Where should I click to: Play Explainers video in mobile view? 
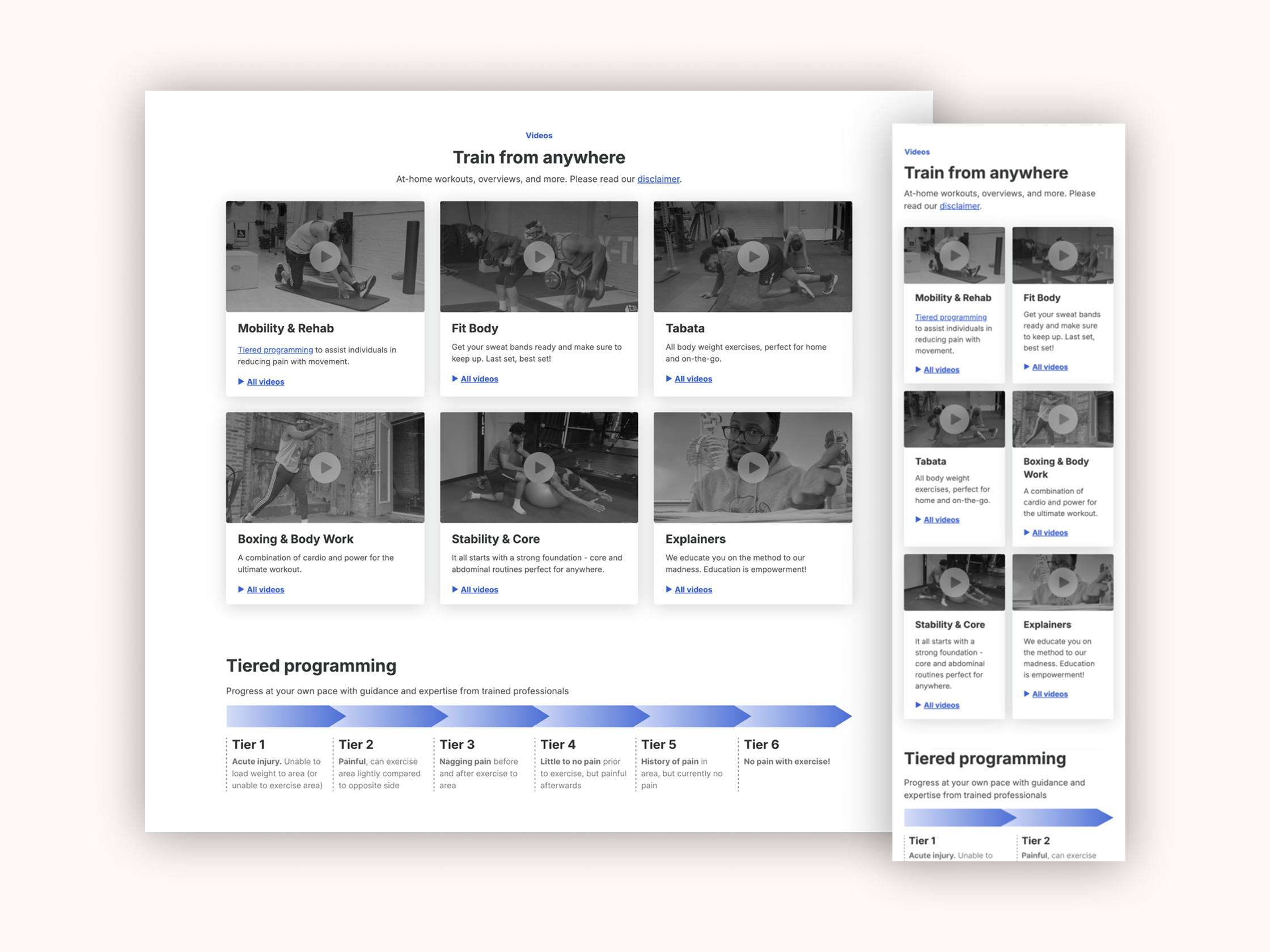tap(1062, 583)
